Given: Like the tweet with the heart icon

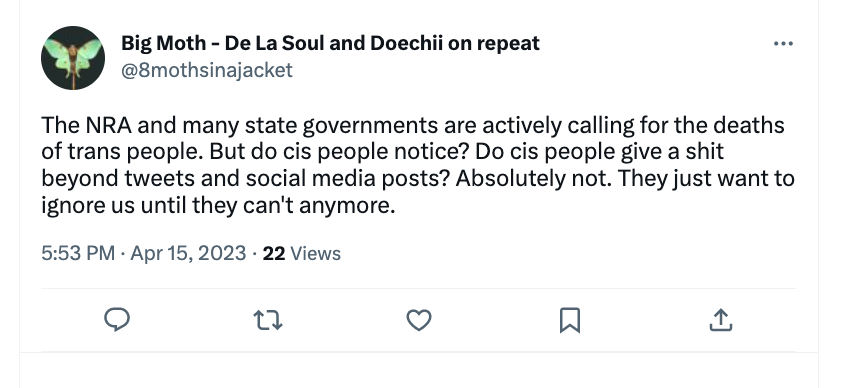Looking at the screenshot, I should point(419,320).
